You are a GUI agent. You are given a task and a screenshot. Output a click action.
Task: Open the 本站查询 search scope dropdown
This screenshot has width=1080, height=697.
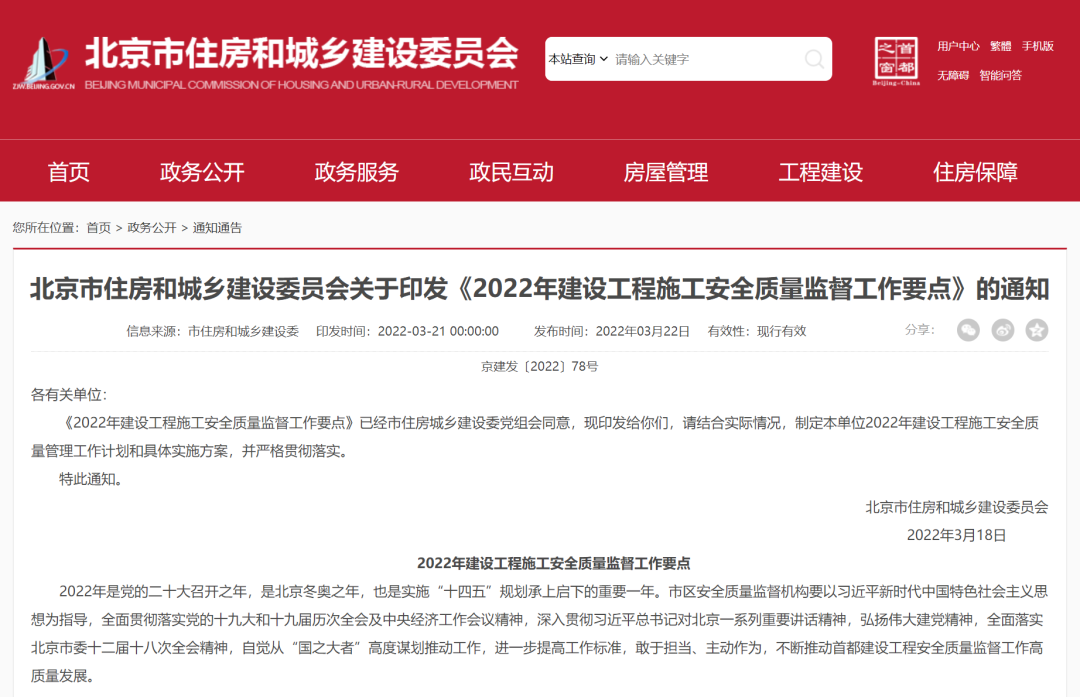[576, 59]
